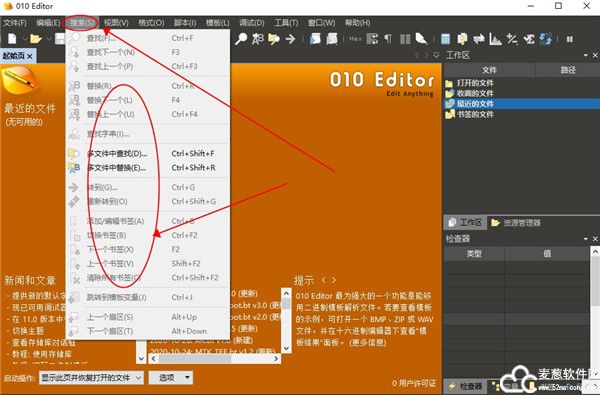Open the 视图(V) menu
Screen dimensions: 600x395
pos(116,23)
